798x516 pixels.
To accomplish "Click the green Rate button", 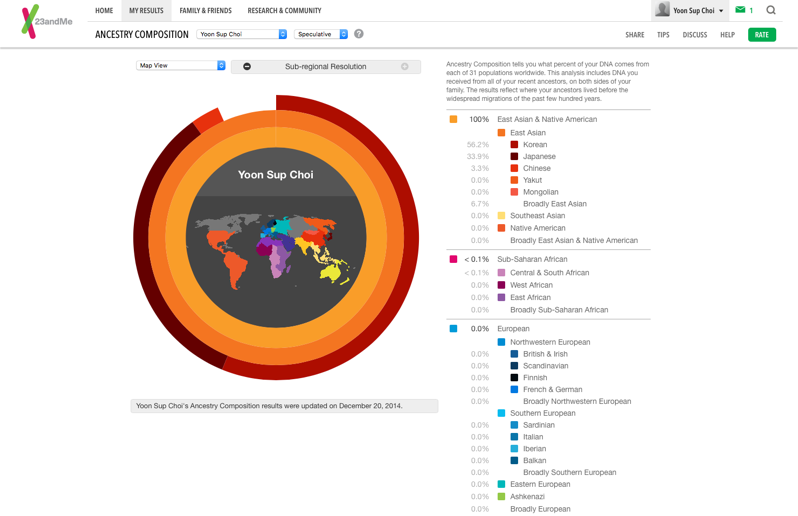I will point(762,35).
